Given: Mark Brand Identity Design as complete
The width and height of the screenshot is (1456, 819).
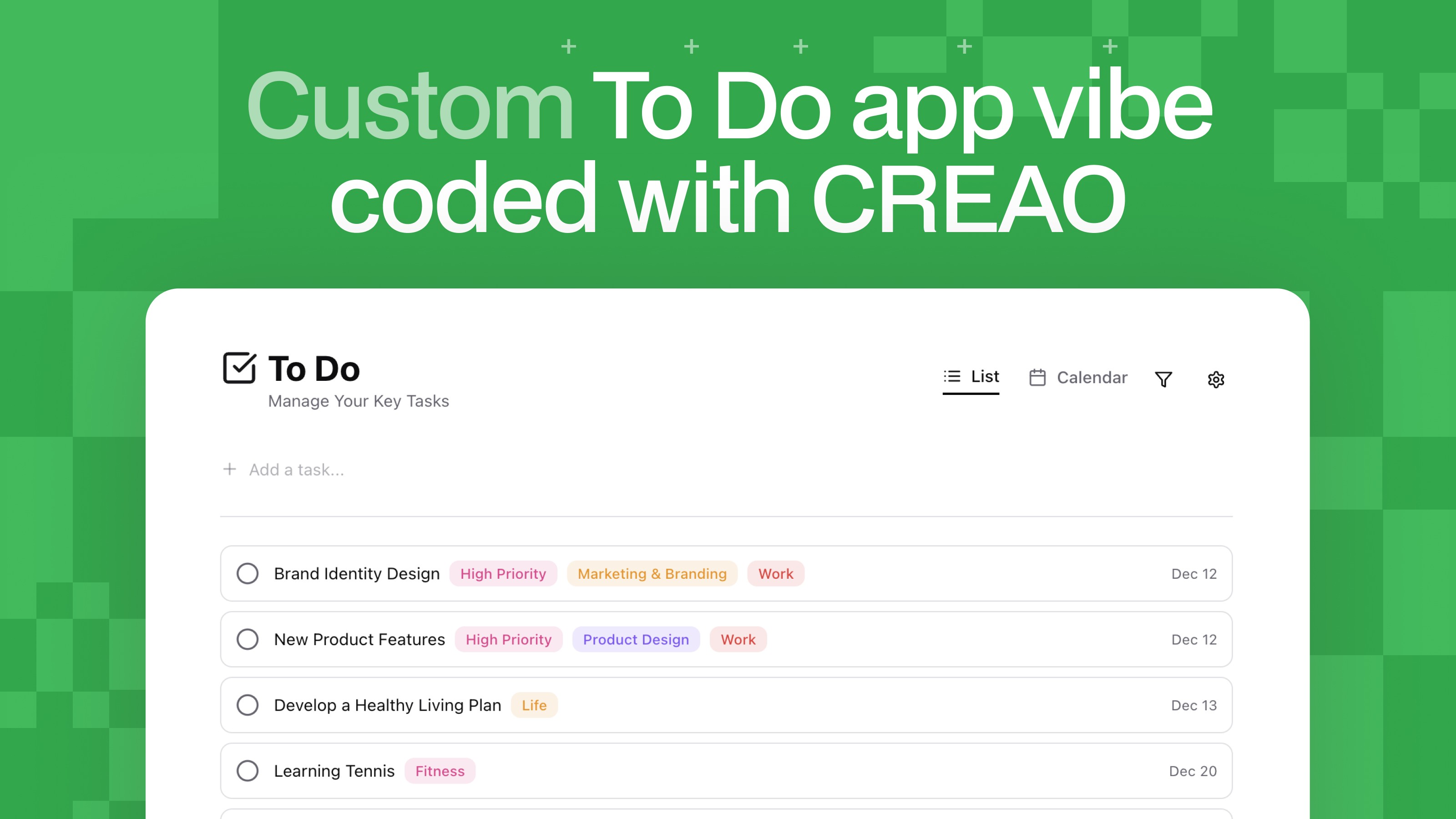Looking at the screenshot, I should (248, 573).
